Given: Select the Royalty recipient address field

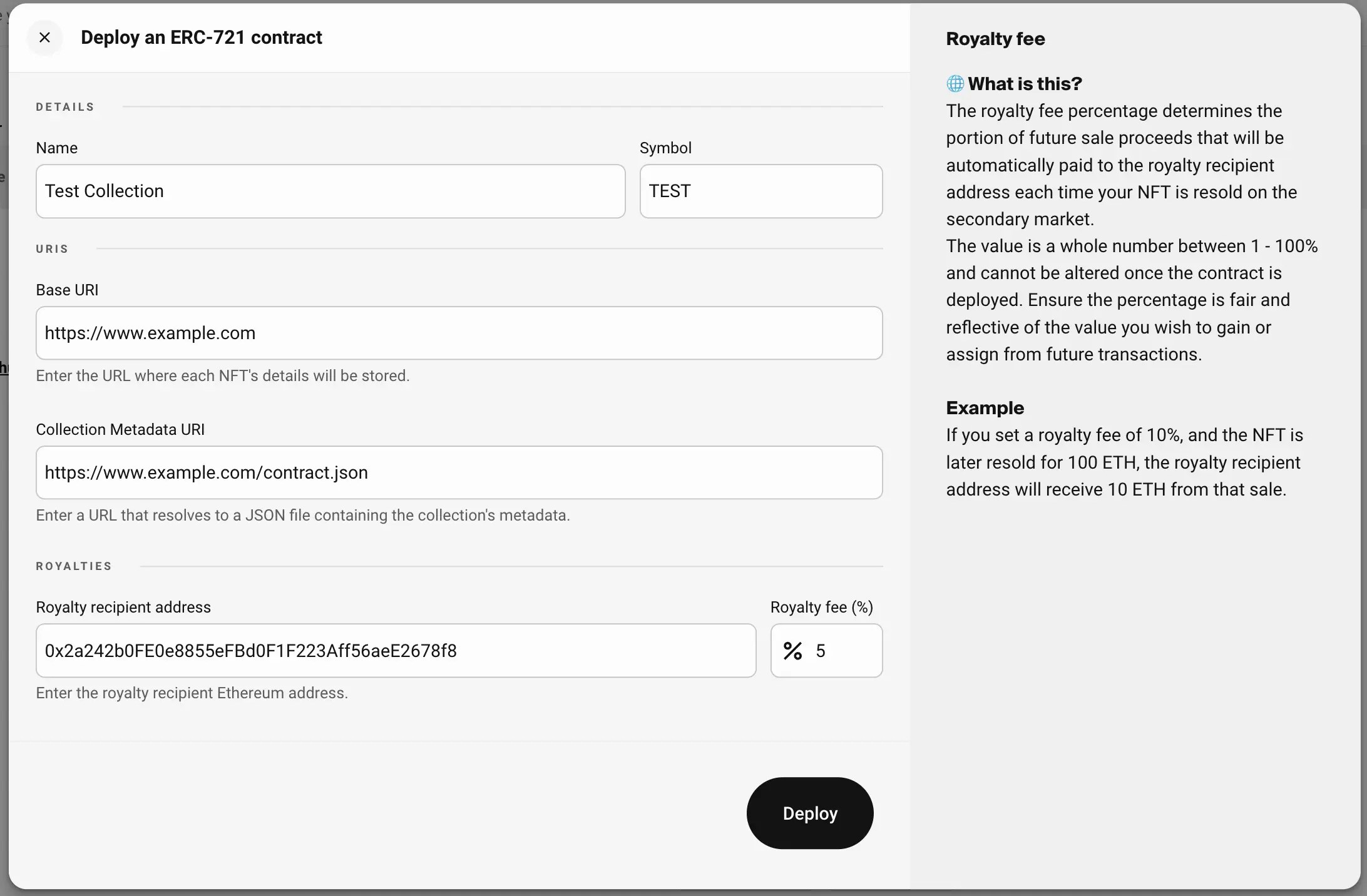Looking at the screenshot, I should pyautogui.click(x=397, y=651).
